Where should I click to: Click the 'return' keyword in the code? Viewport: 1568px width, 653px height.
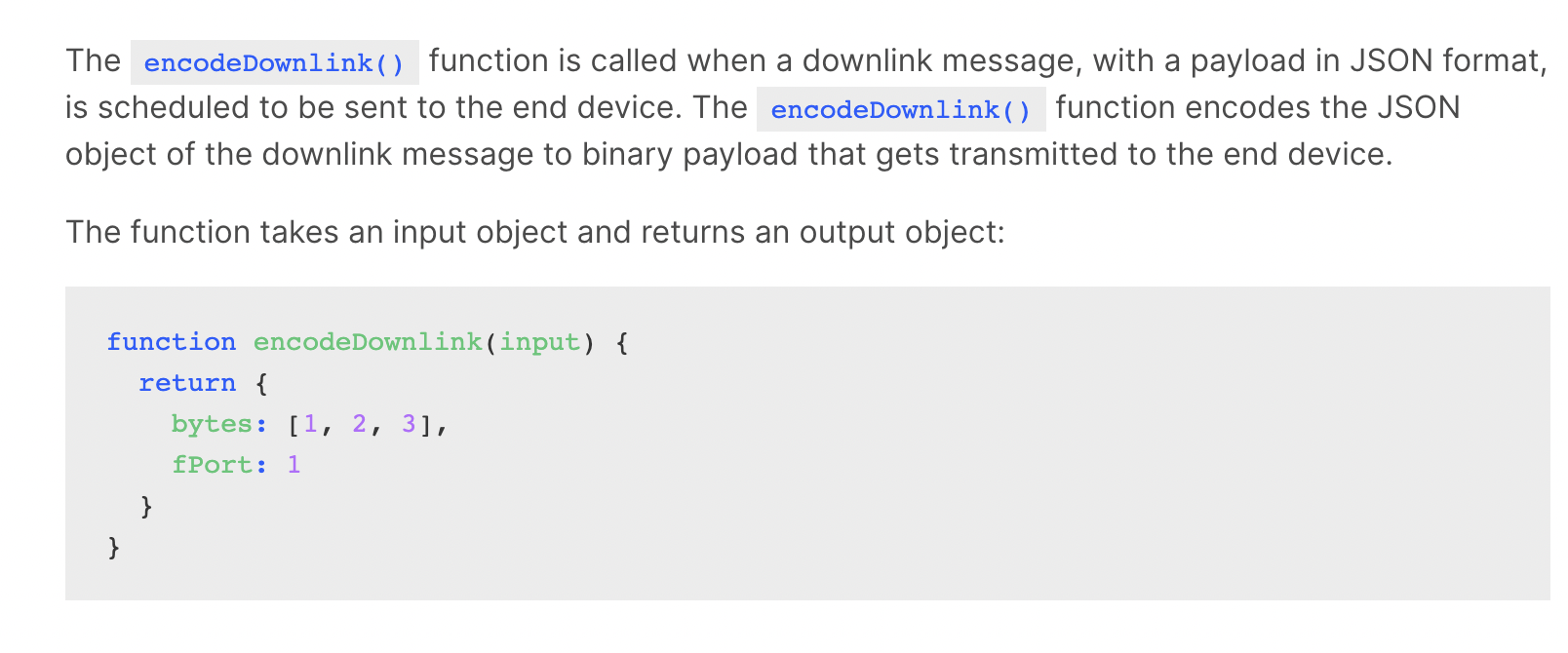click(x=187, y=383)
